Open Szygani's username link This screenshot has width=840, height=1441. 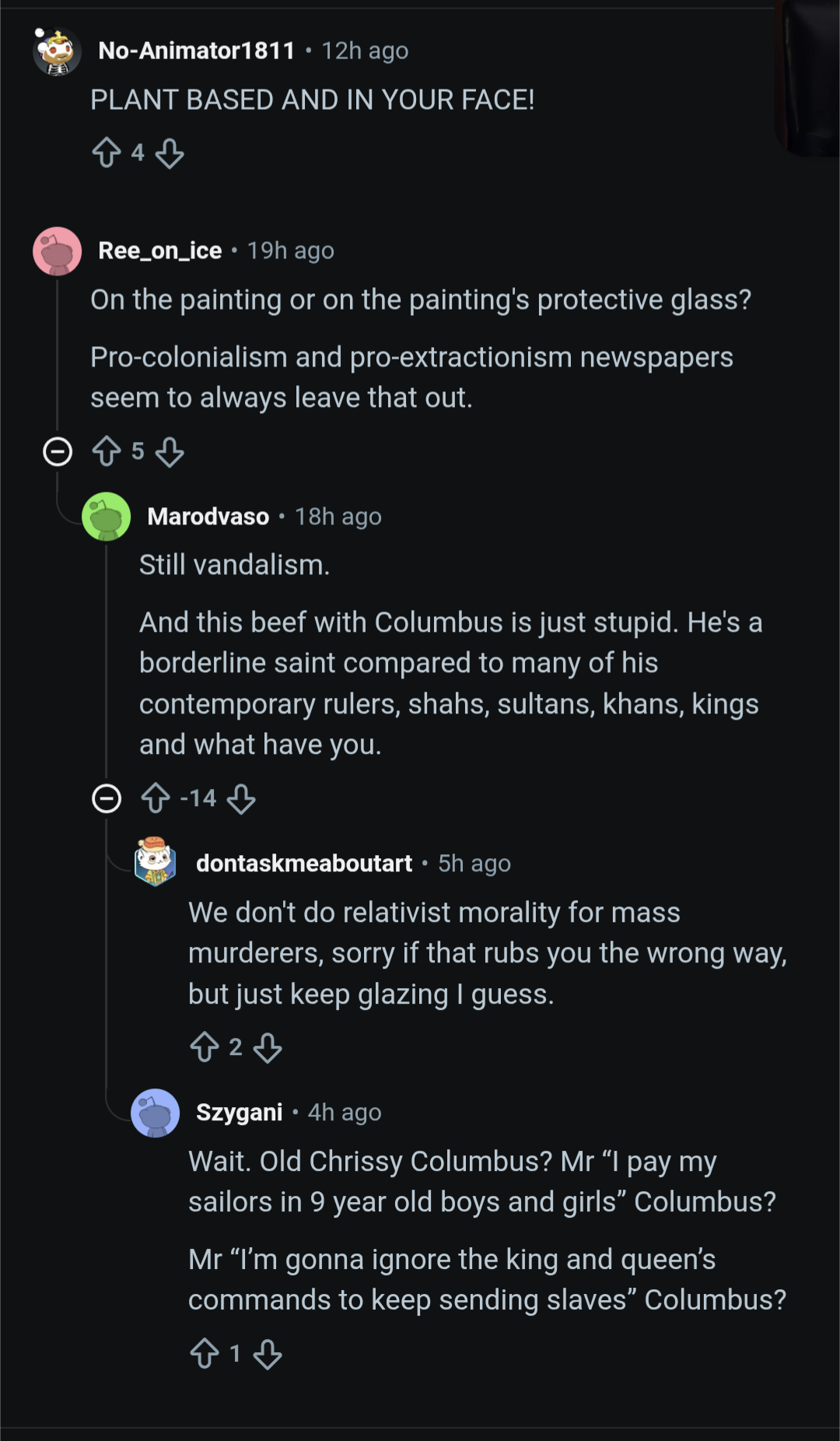click(240, 1113)
